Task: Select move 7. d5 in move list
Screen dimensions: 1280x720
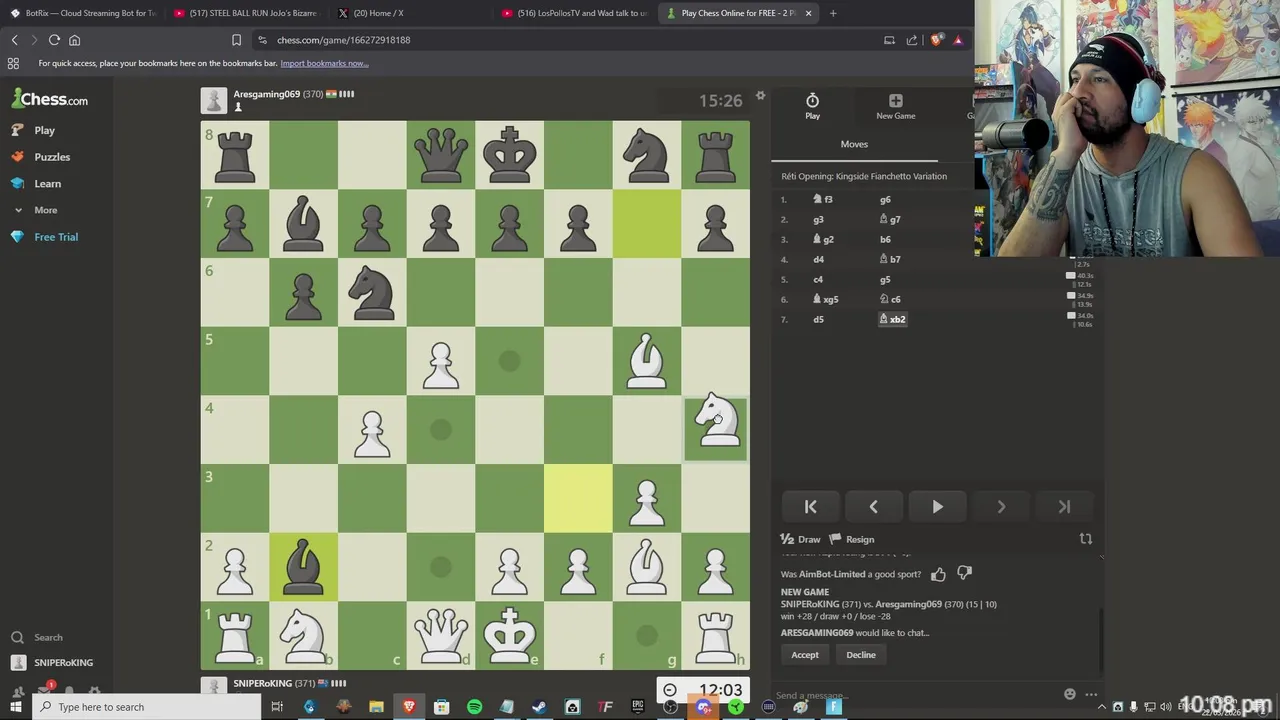Action: coord(818,319)
